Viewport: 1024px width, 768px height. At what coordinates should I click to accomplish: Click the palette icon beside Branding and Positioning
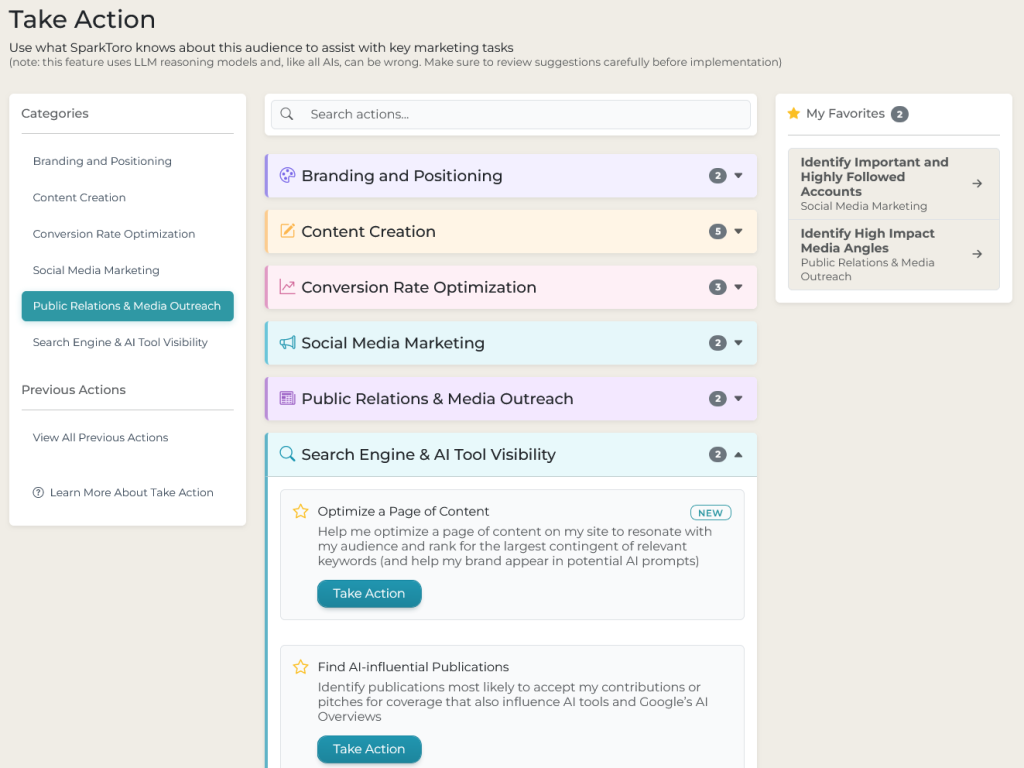pos(287,176)
